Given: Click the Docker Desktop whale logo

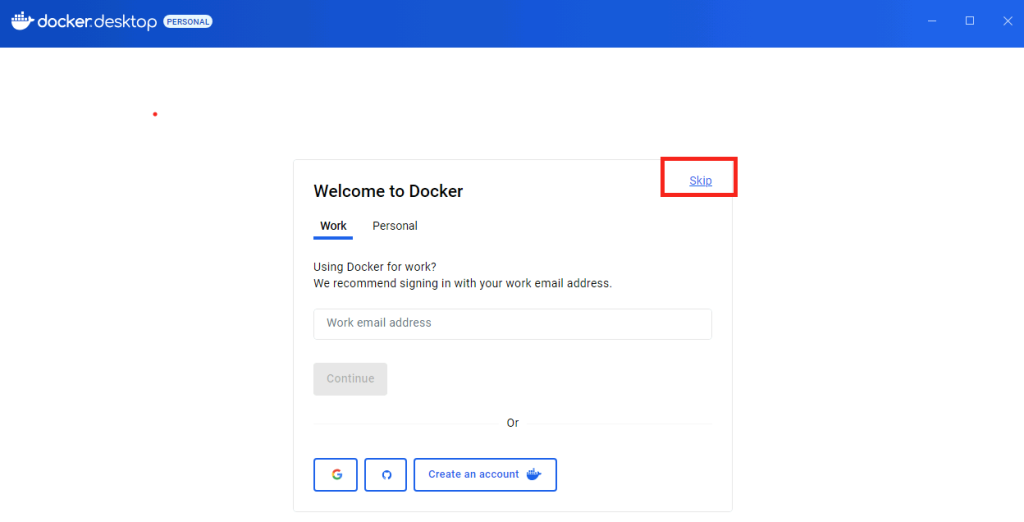Looking at the screenshot, I should coord(23,21).
